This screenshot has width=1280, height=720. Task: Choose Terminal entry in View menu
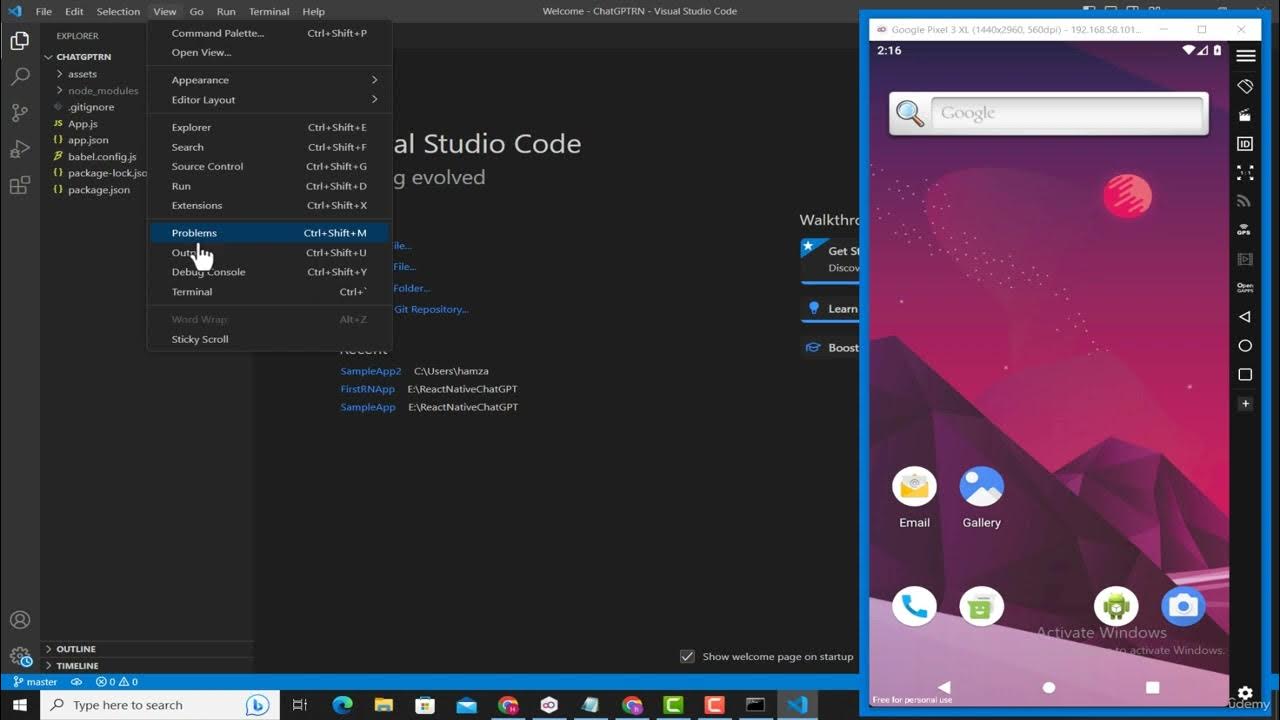(x=270, y=292)
